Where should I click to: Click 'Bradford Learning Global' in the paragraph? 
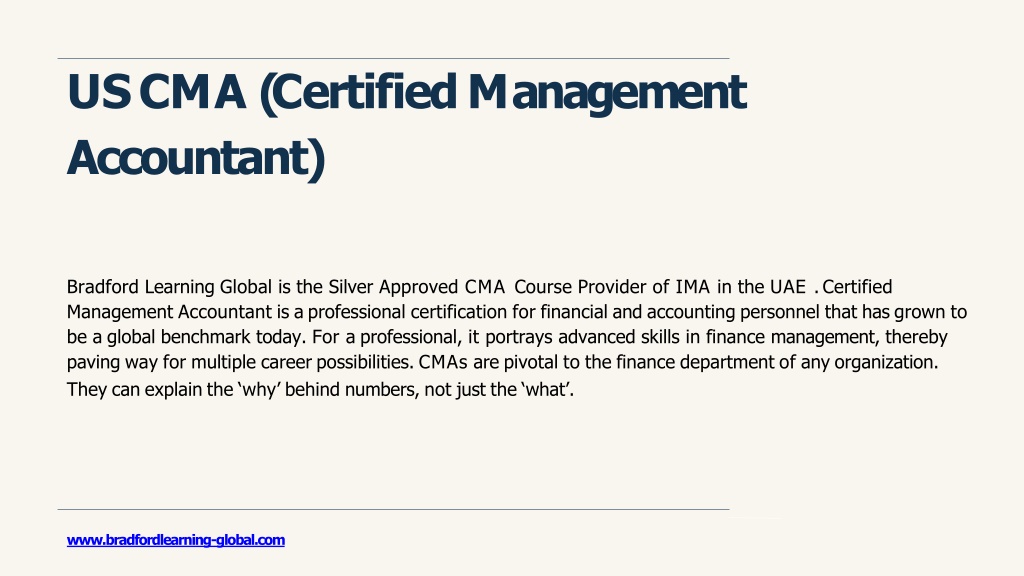pyautogui.click(x=169, y=287)
